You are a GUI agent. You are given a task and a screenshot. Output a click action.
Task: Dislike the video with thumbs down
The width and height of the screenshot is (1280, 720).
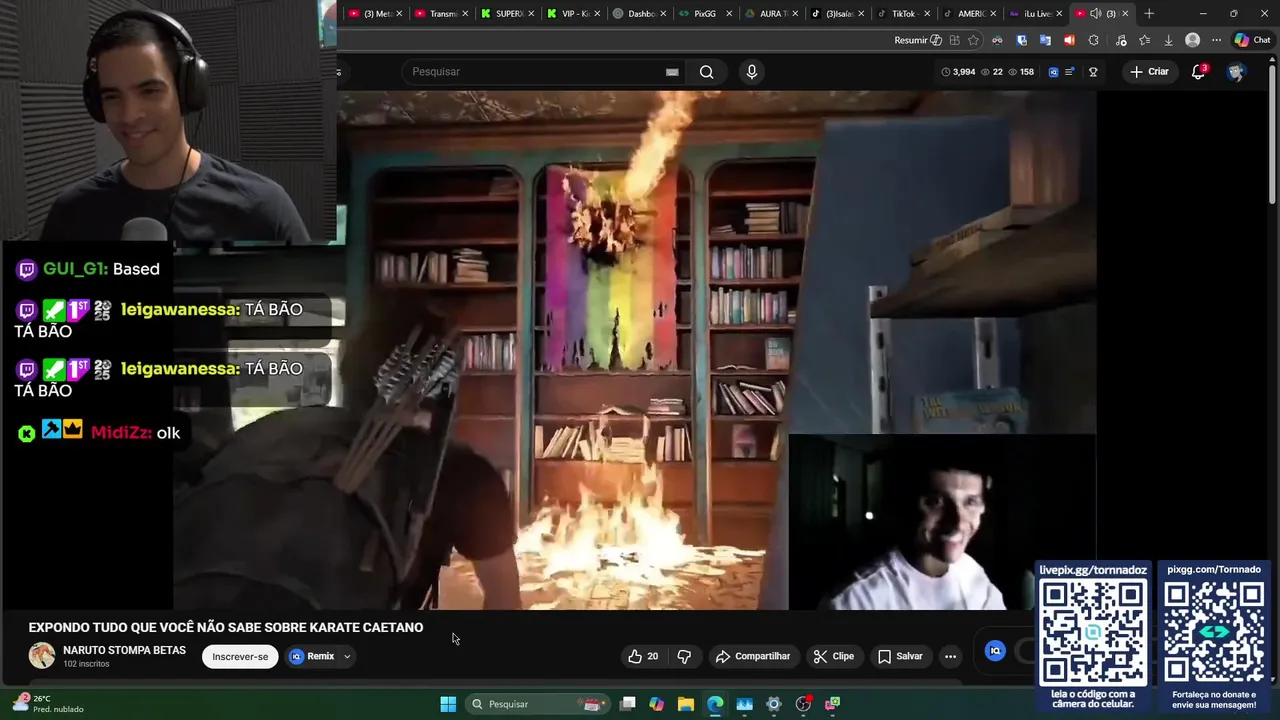(x=684, y=656)
